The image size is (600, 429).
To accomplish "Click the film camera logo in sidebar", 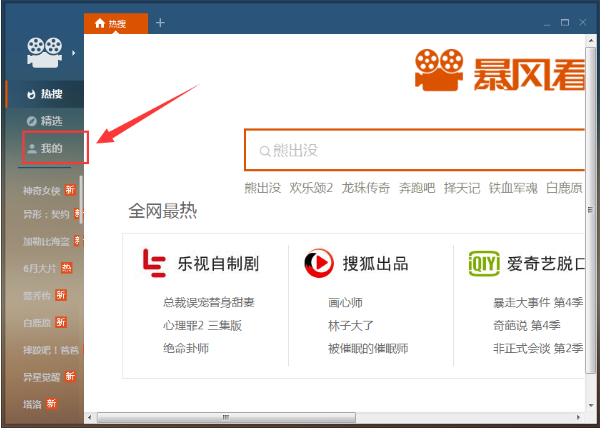I will click(44, 52).
